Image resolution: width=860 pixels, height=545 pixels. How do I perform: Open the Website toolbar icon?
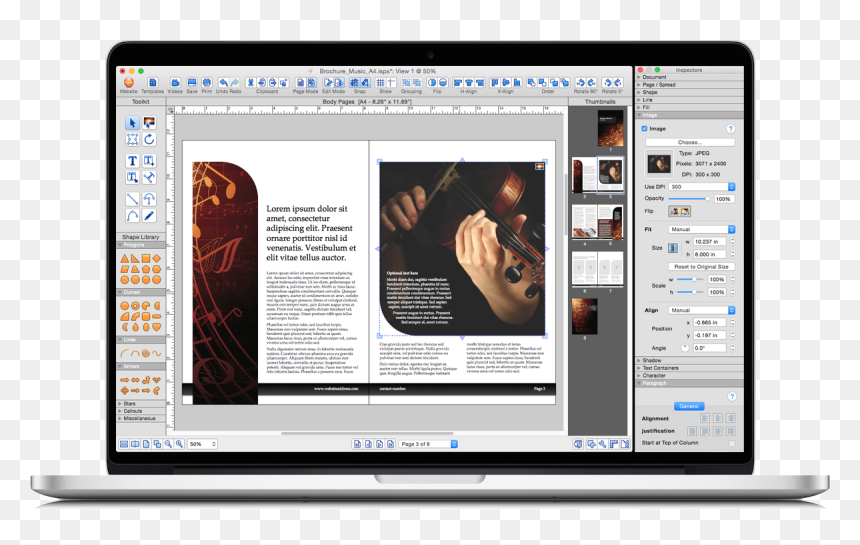[128, 83]
